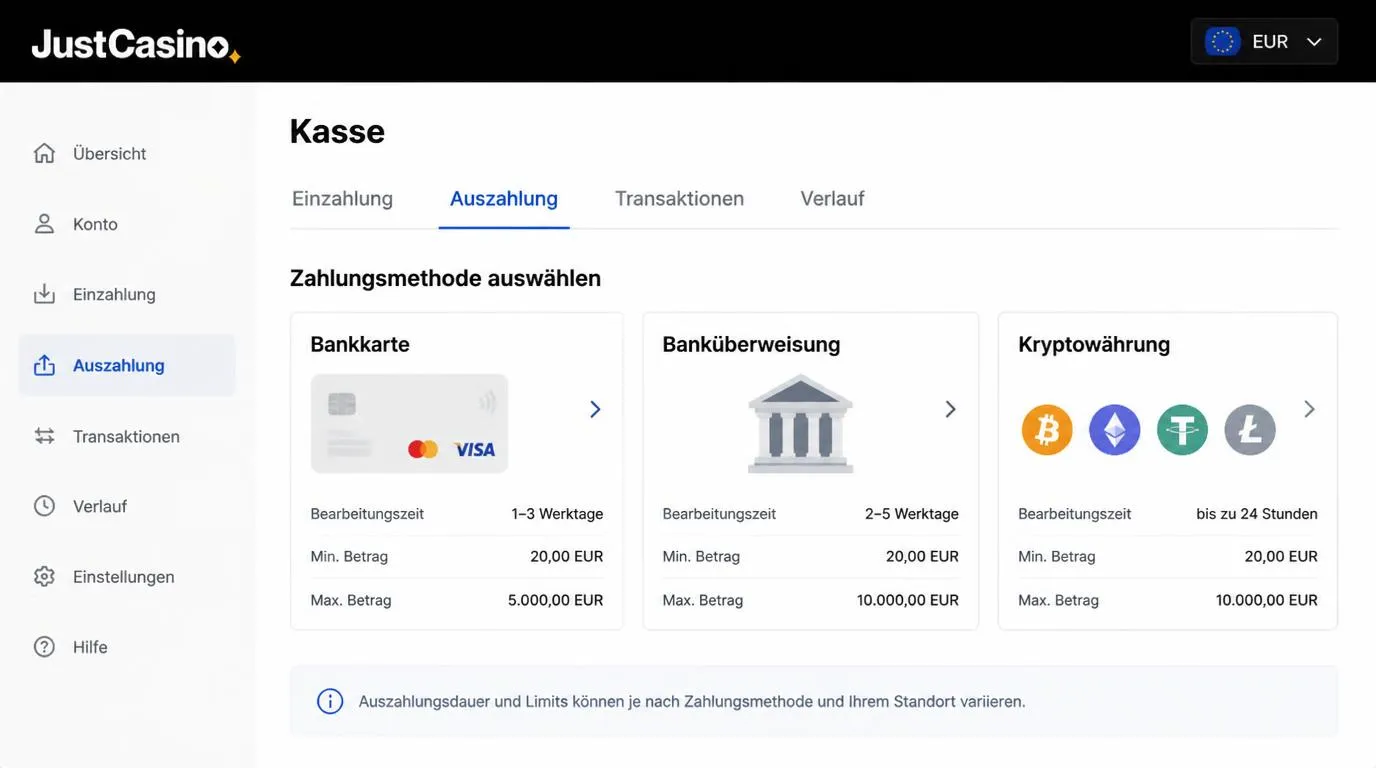This screenshot has height=768, width=1376.
Task: Select the Litecoin icon
Action: click(x=1250, y=430)
